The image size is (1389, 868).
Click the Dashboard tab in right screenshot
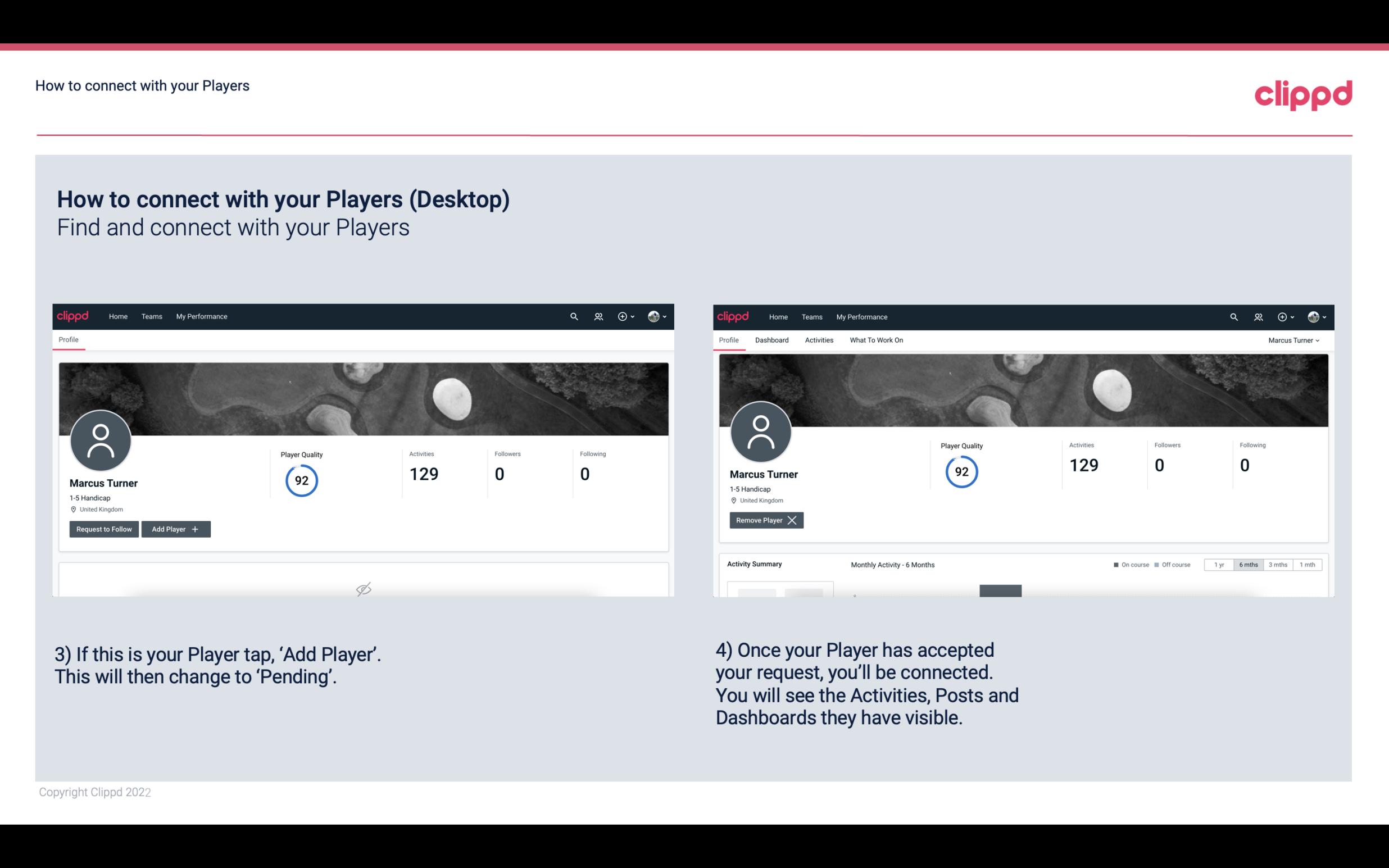[x=770, y=340]
